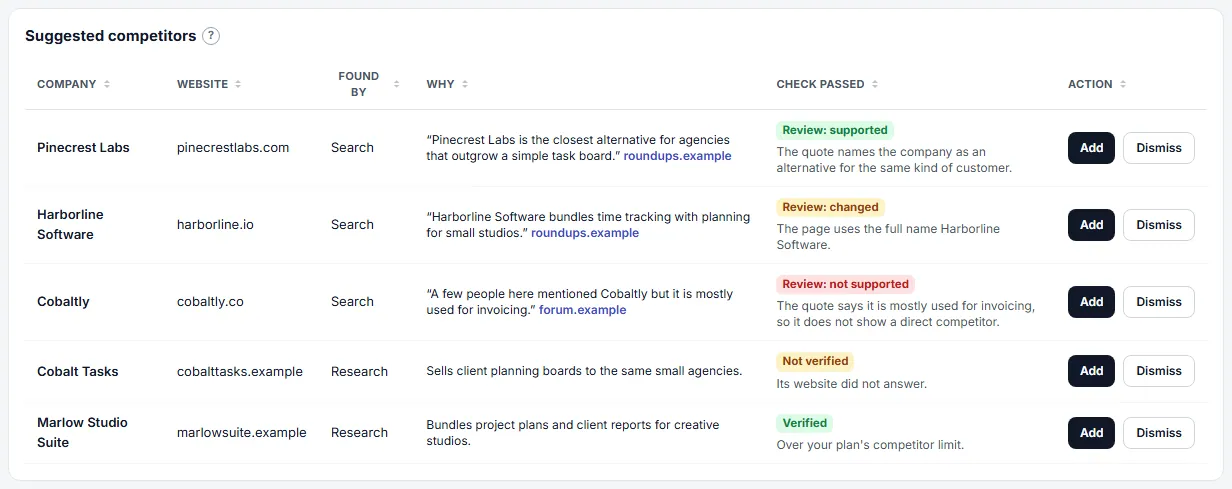Image resolution: width=1232 pixels, height=489 pixels.
Task: Add Harborline Software as a competitor
Action: [1091, 225]
